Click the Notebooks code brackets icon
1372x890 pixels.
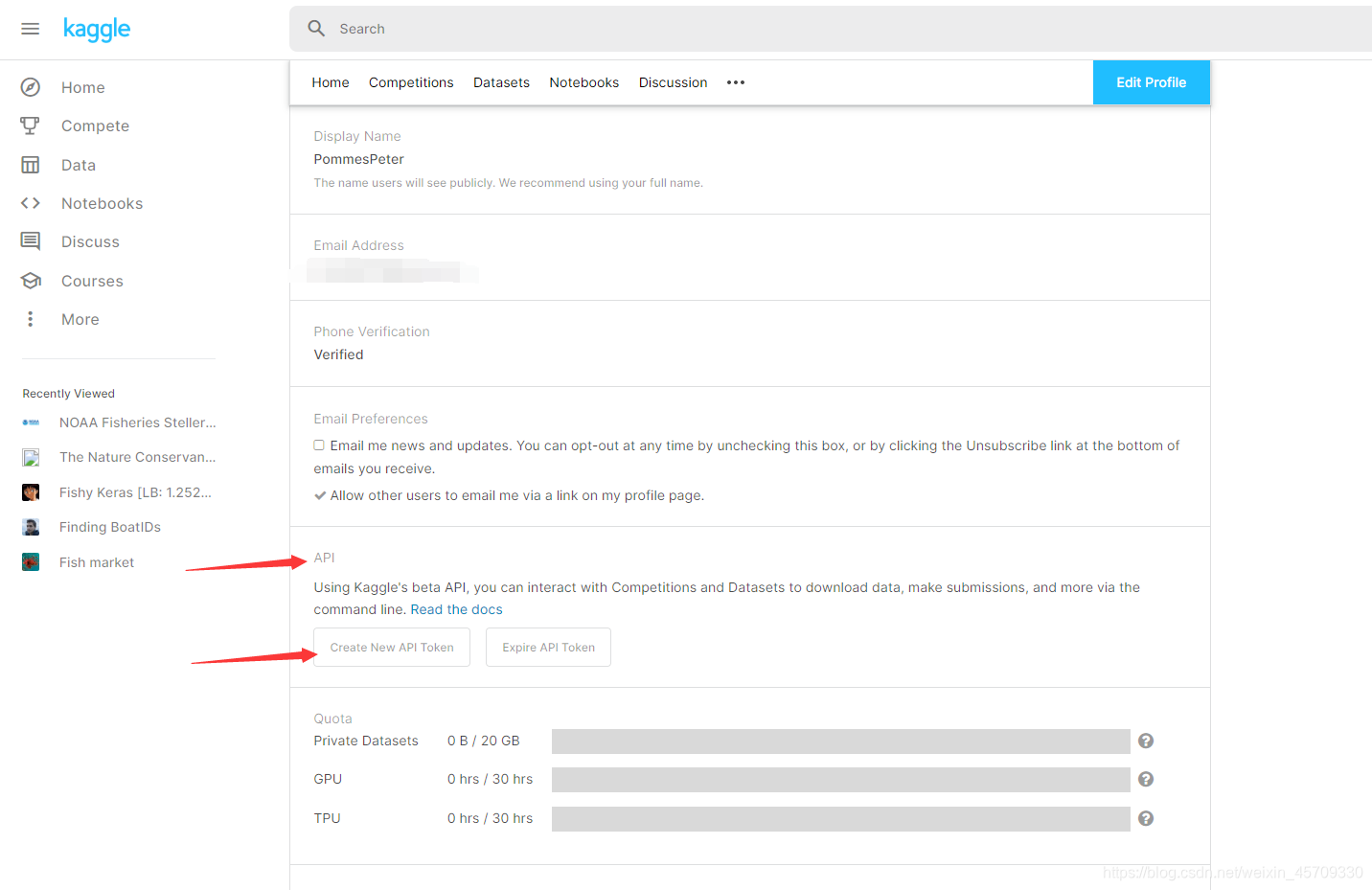pos(31,203)
